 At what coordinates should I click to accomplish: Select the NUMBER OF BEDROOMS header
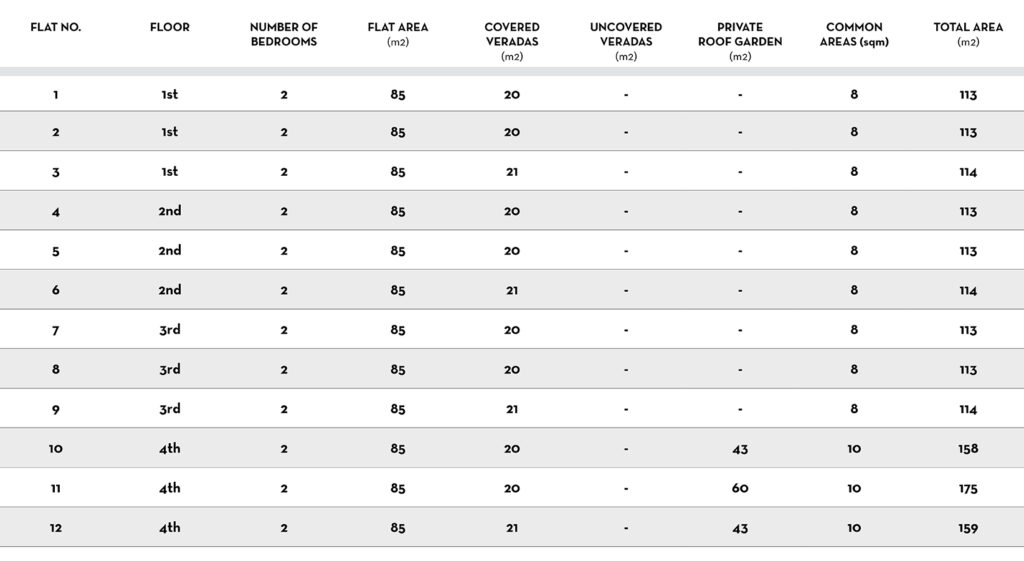point(283,34)
